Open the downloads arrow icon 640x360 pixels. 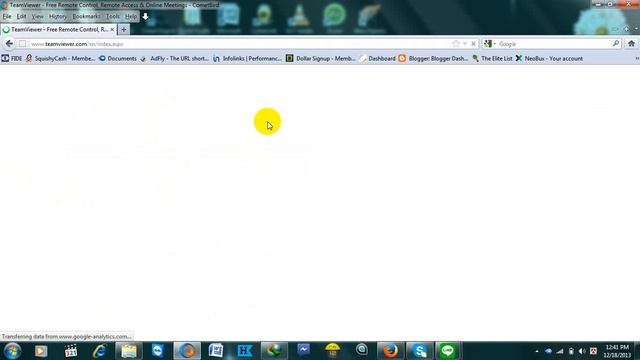click(x=145, y=16)
